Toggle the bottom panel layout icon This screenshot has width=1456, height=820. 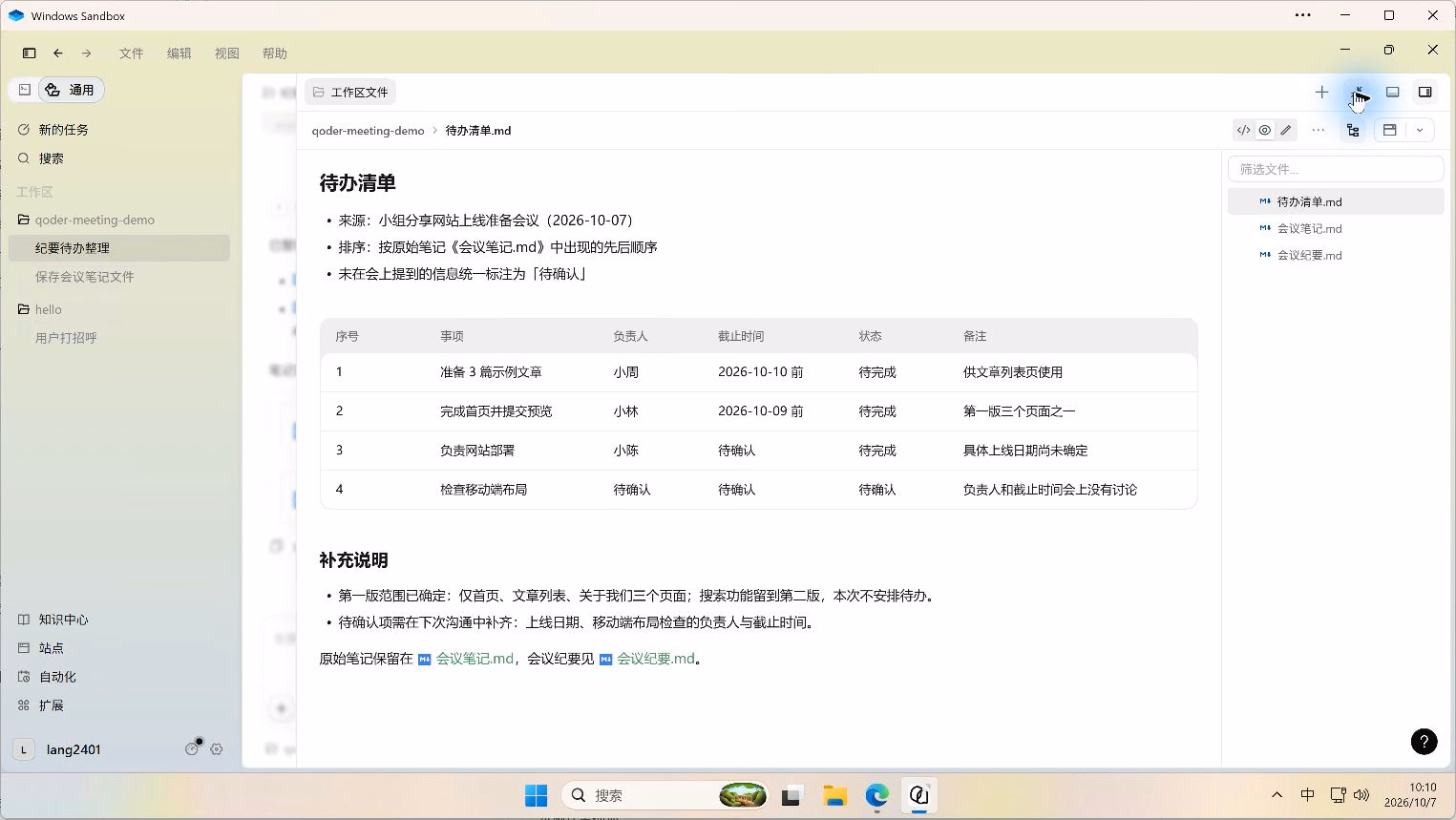(1393, 93)
